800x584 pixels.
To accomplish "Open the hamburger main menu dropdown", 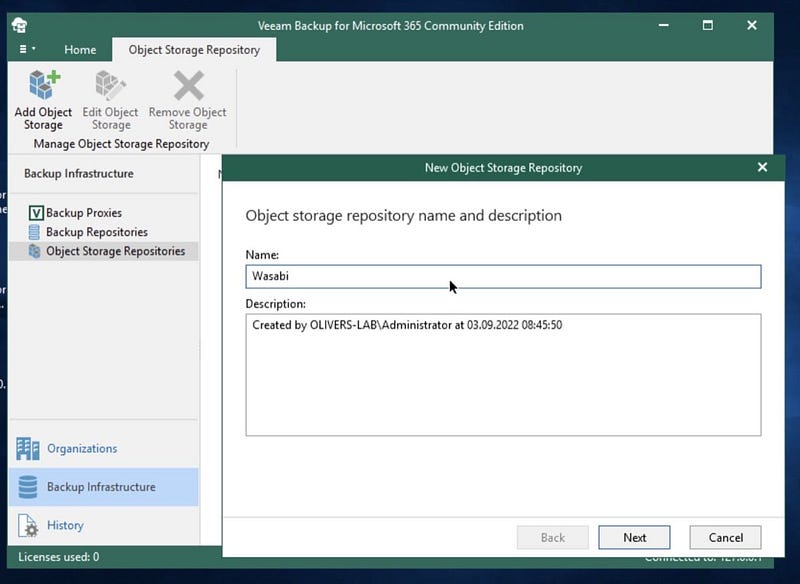I will [27, 49].
